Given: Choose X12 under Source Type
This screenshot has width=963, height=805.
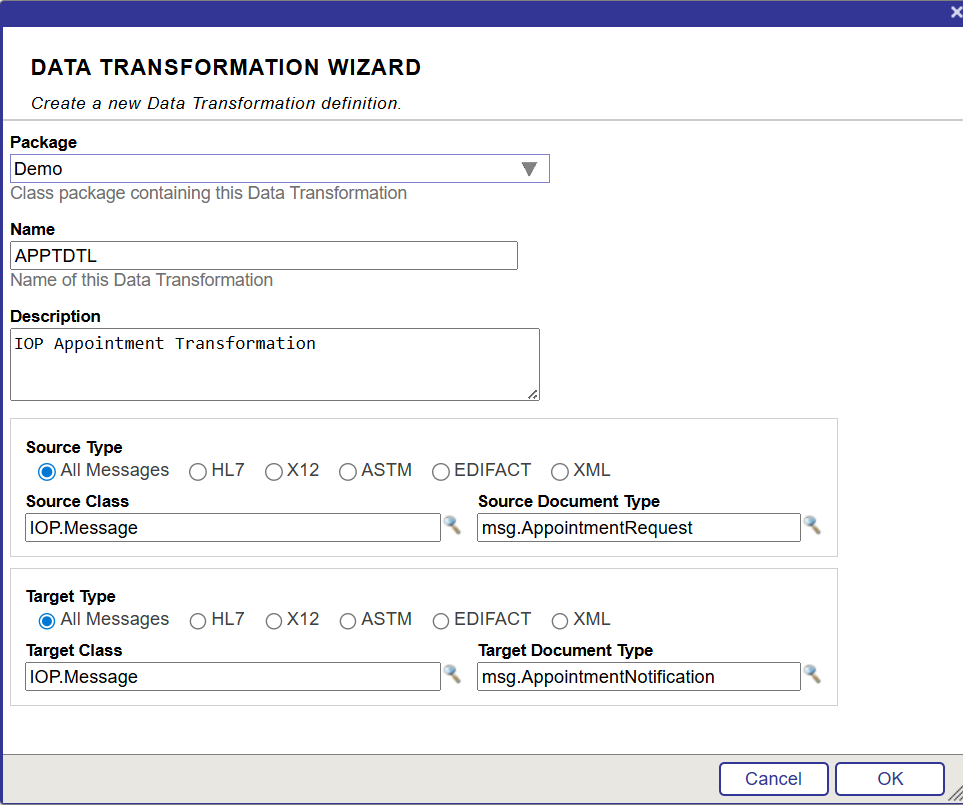Looking at the screenshot, I should [x=274, y=472].
